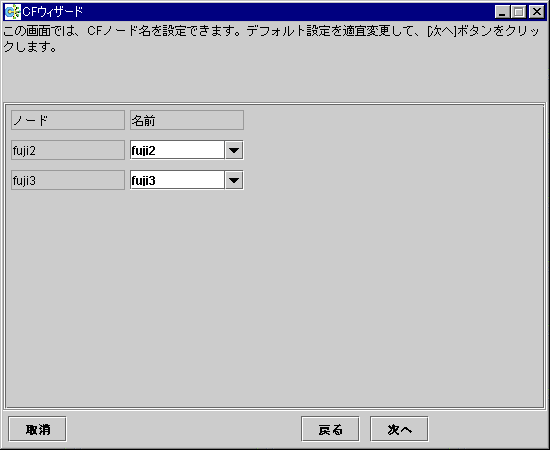Open the fuji2 name dropdown arrow
This screenshot has width=550, height=450.
pos(234,150)
